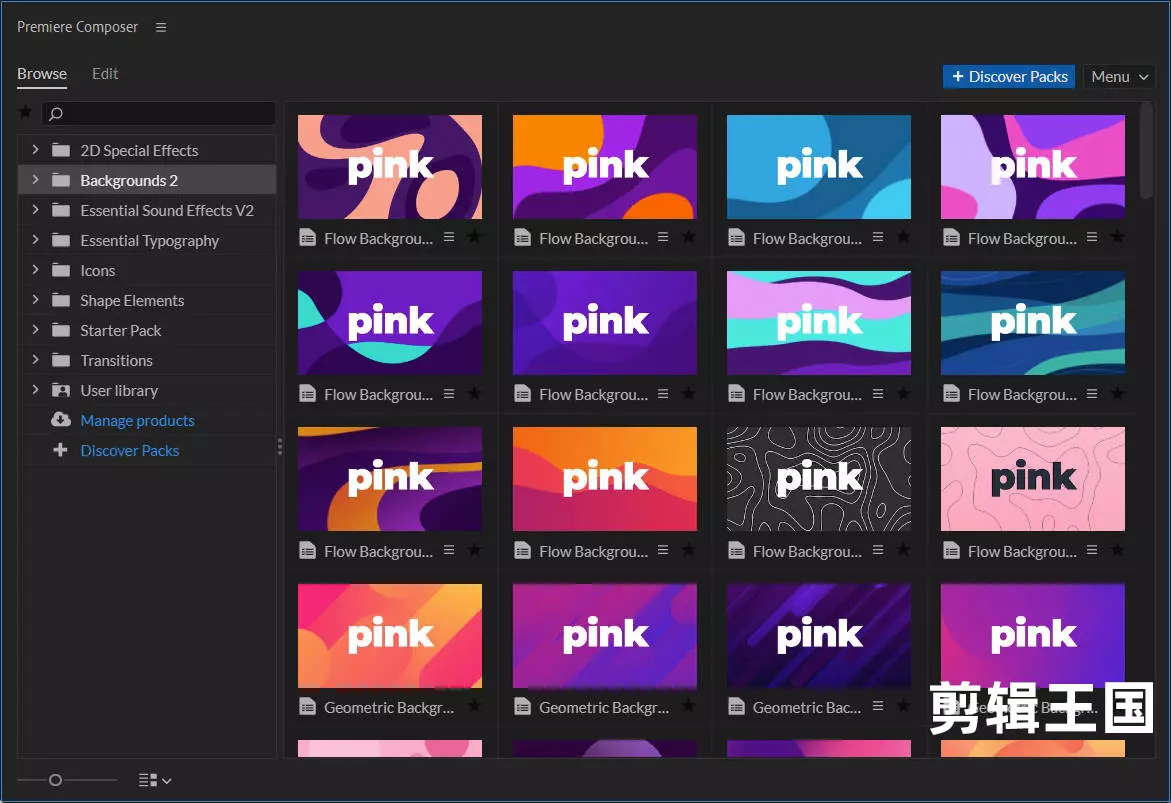Screen dimensions: 1171x803
Task: Expand the Backgrounds 2 folder chevron
Action: point(35,179)
